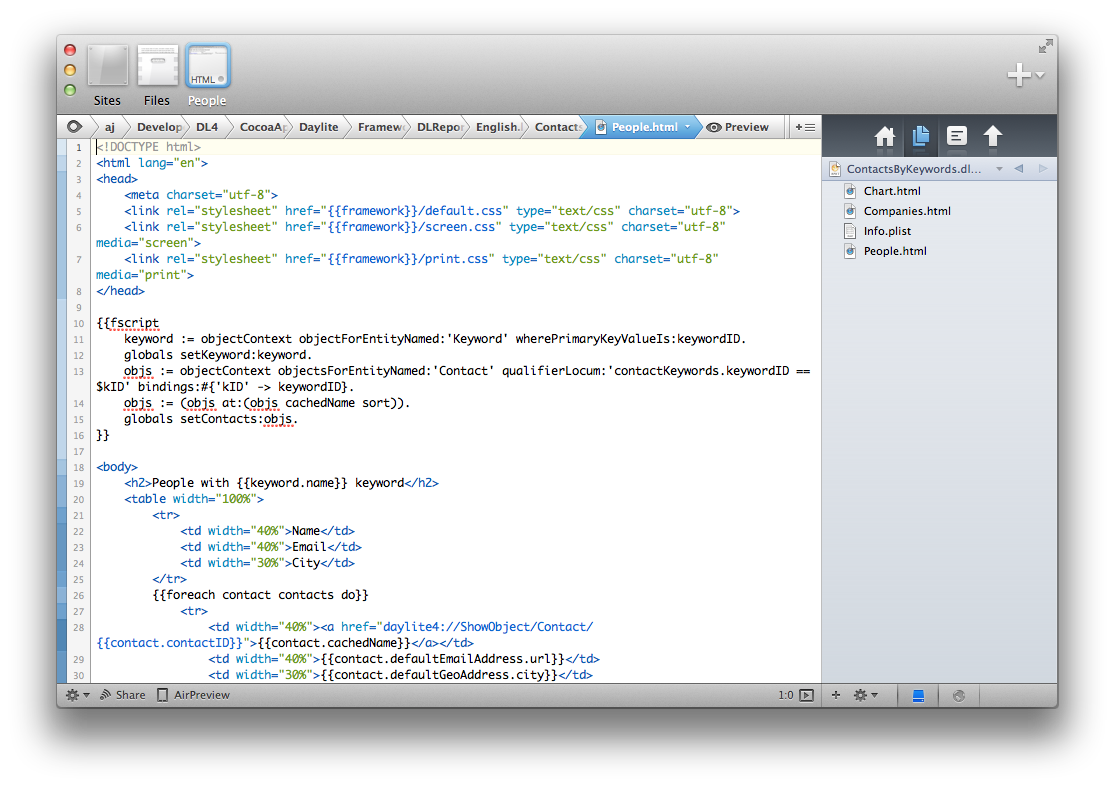Image resolution: width=1114 pixels, height=786 pixels.
Task: Click the sidebar back arrow
Action: pos(1019,168)
